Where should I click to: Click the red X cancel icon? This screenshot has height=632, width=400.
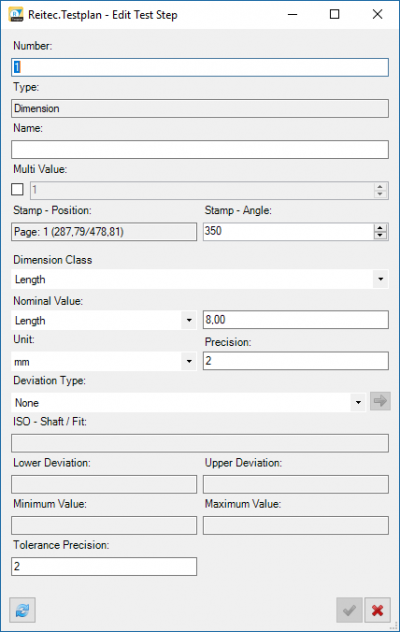(377, 610)
